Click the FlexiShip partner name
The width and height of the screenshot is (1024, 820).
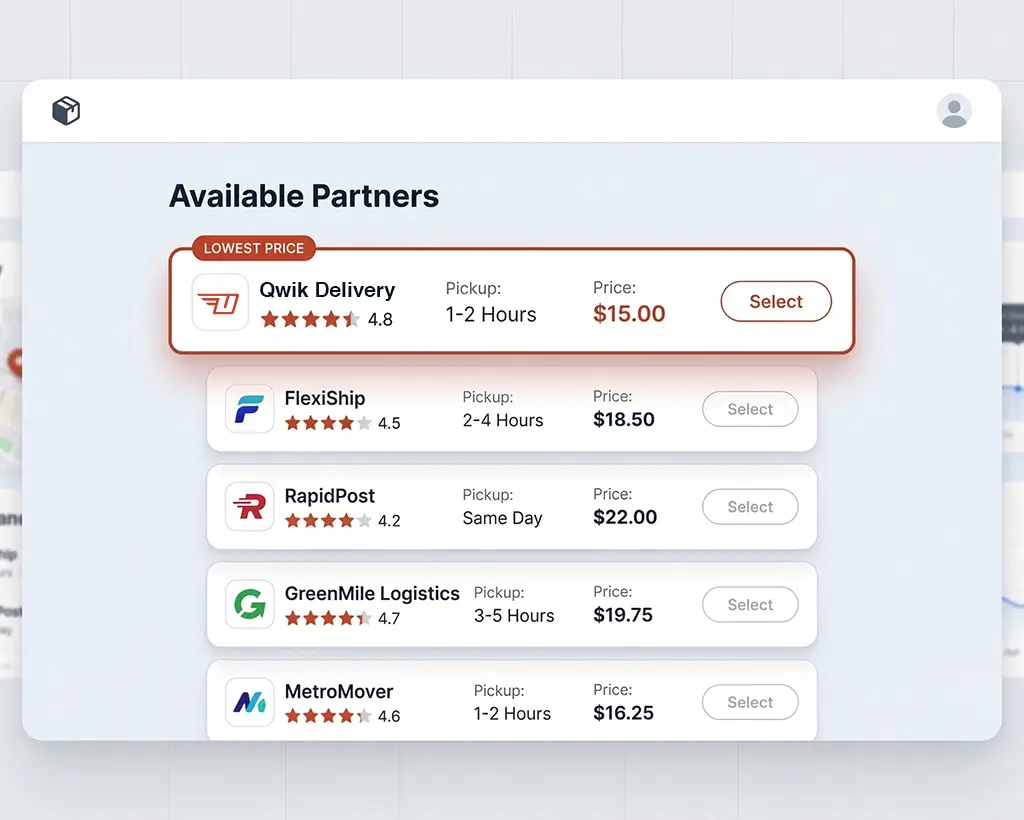click(x=325, y=398)
